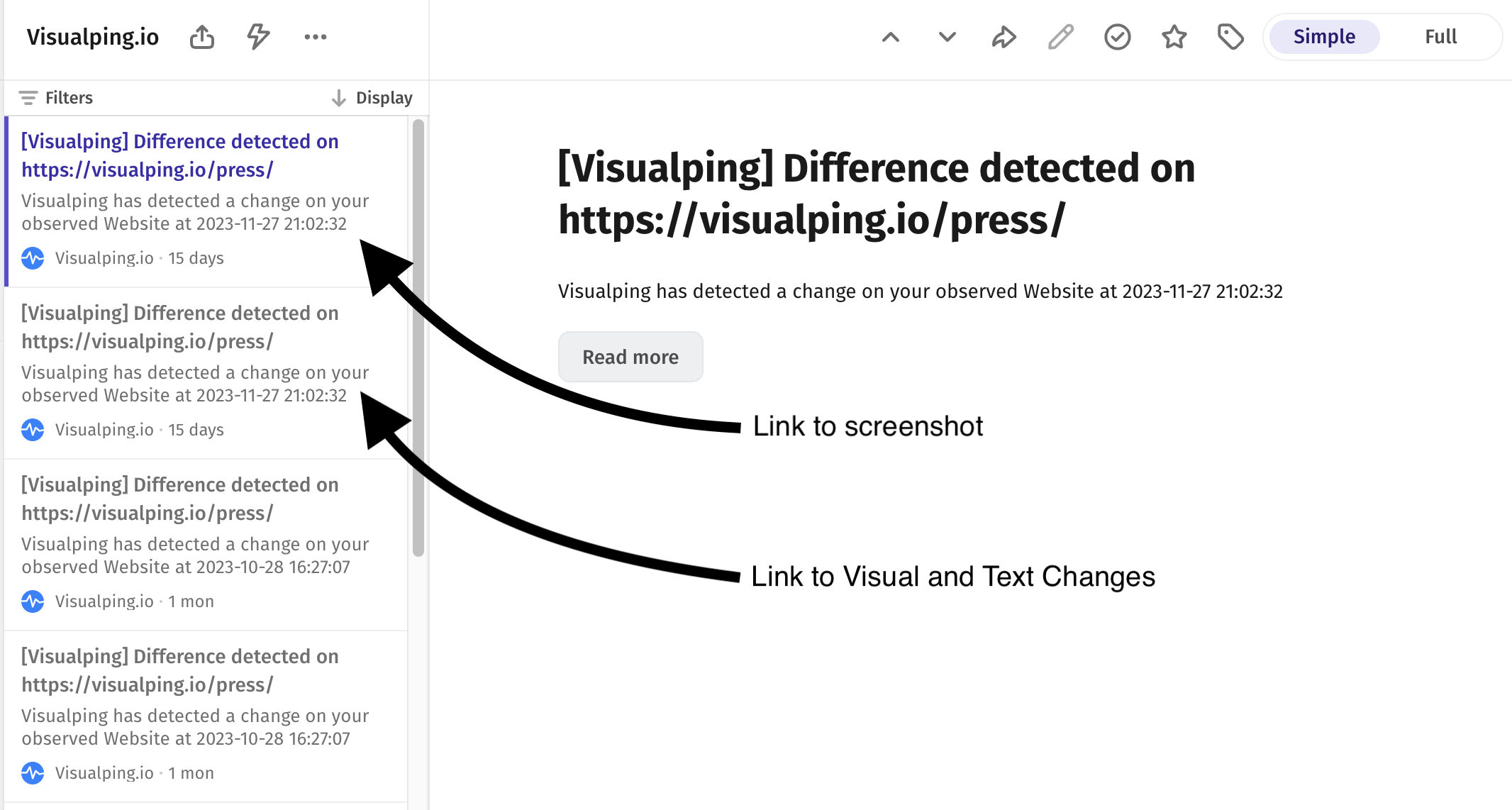
Task: Star the current article
Action: click(1174, 37)
